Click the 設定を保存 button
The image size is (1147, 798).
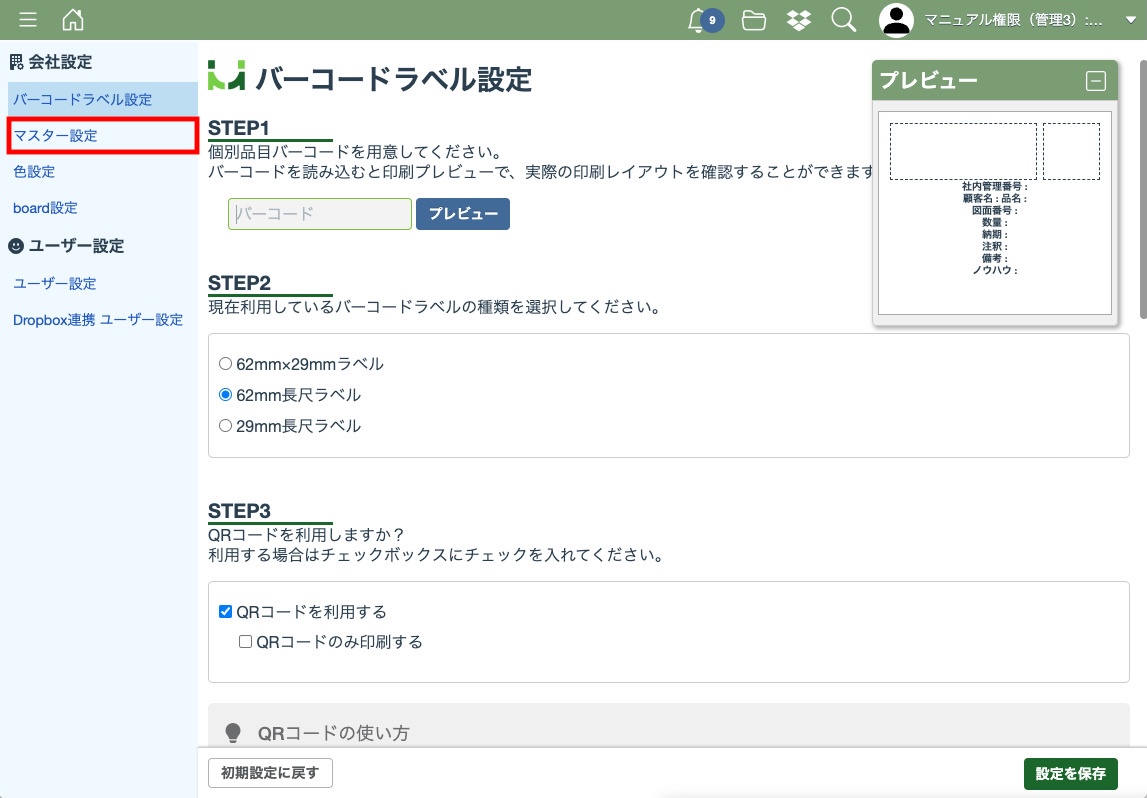pos(1070,774)
